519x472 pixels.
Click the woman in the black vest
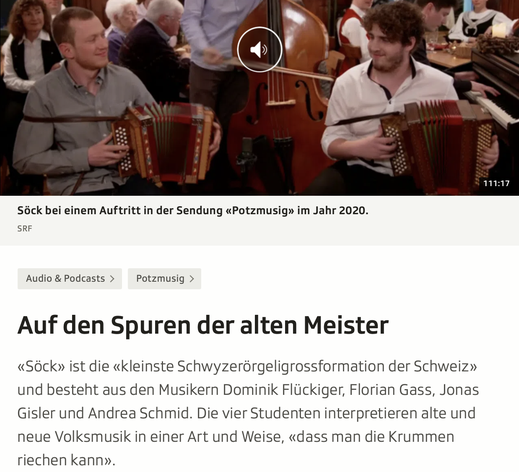click(x=28, y=47)
